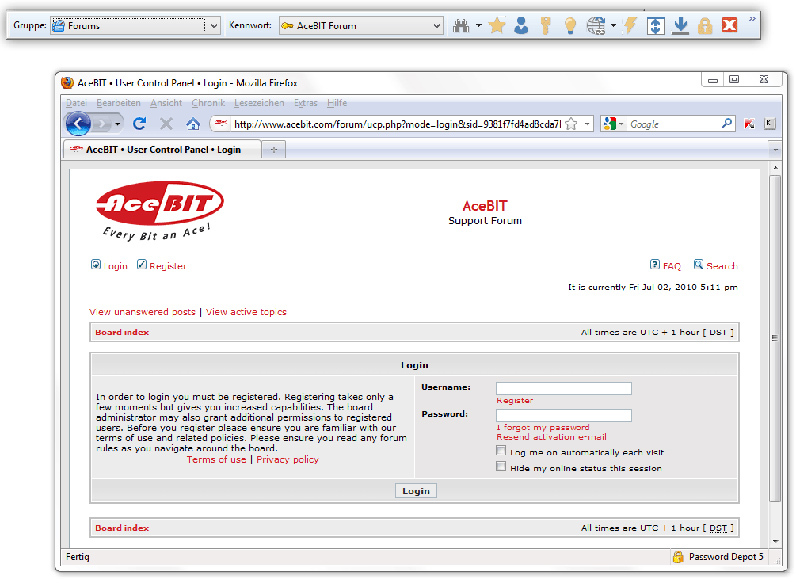Click the blue download arrow icon

click(x=680, y=26)
